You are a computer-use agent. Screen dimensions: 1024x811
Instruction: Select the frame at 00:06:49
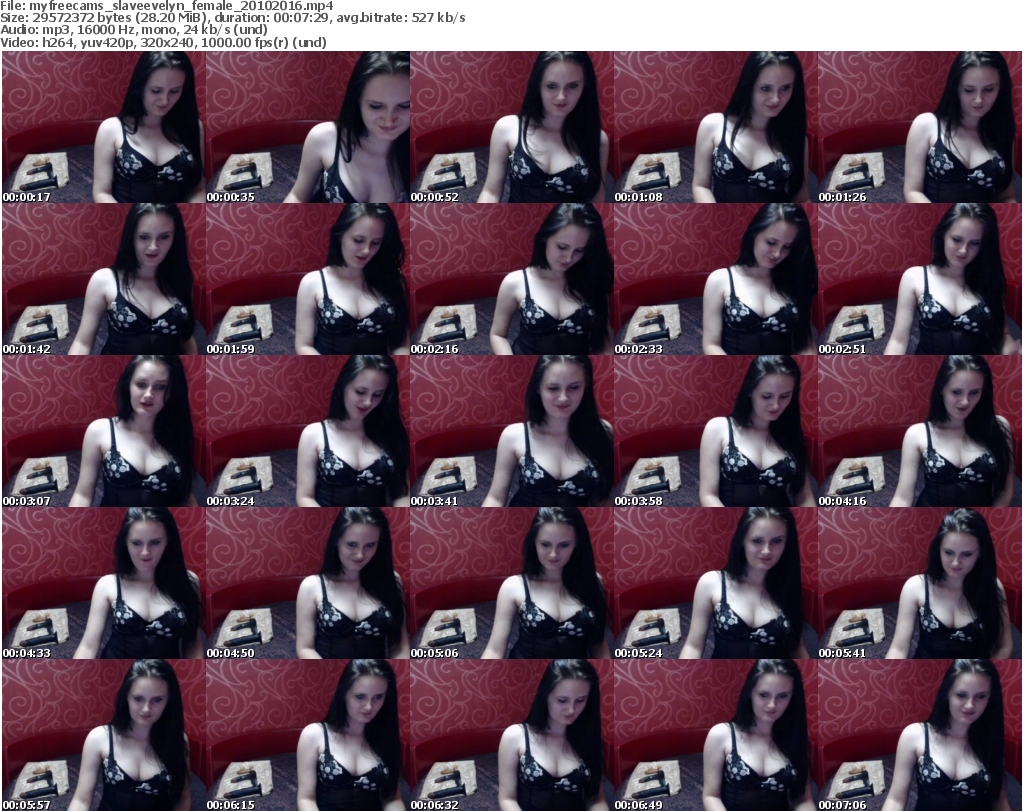[x=716, y=735]
